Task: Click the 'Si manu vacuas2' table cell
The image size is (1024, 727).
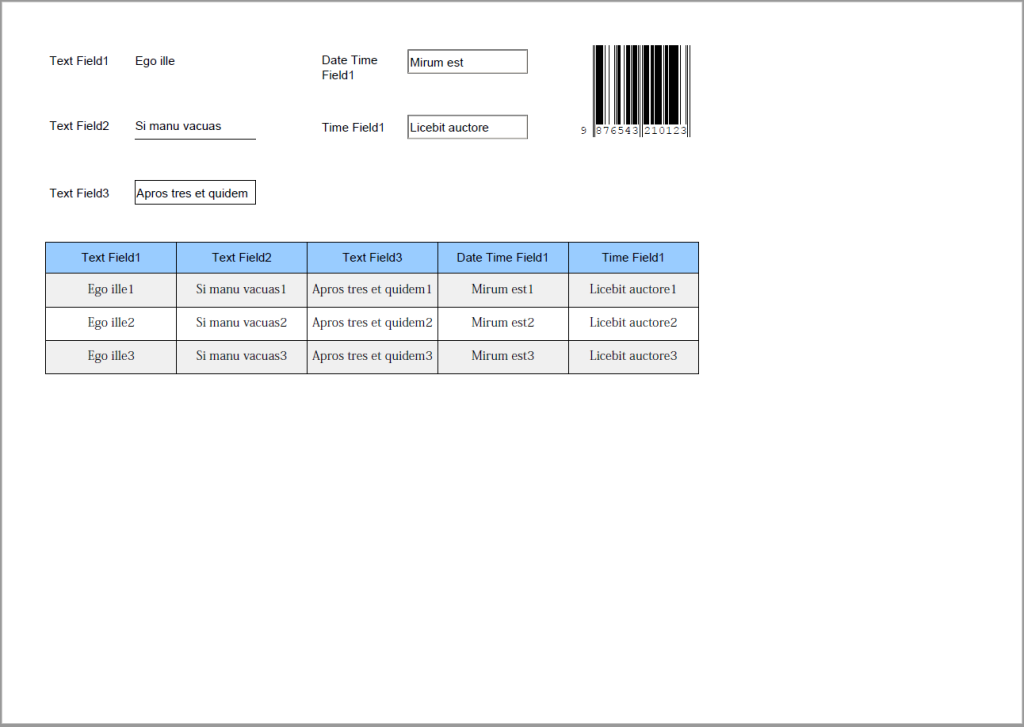Action: pyautogui.click(x=242, y=323)
